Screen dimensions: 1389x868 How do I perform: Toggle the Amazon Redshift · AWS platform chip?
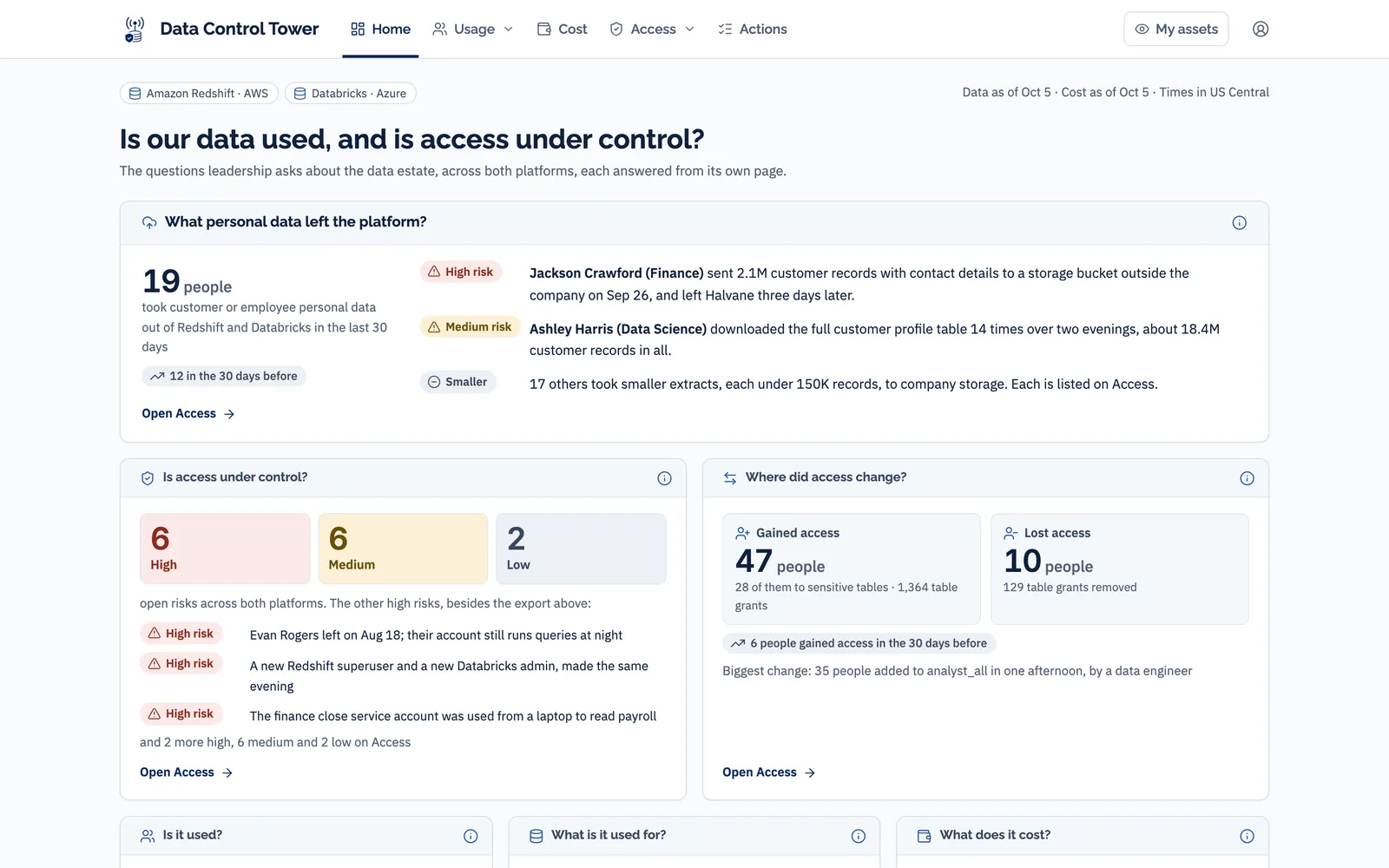[x=199, y=94]
